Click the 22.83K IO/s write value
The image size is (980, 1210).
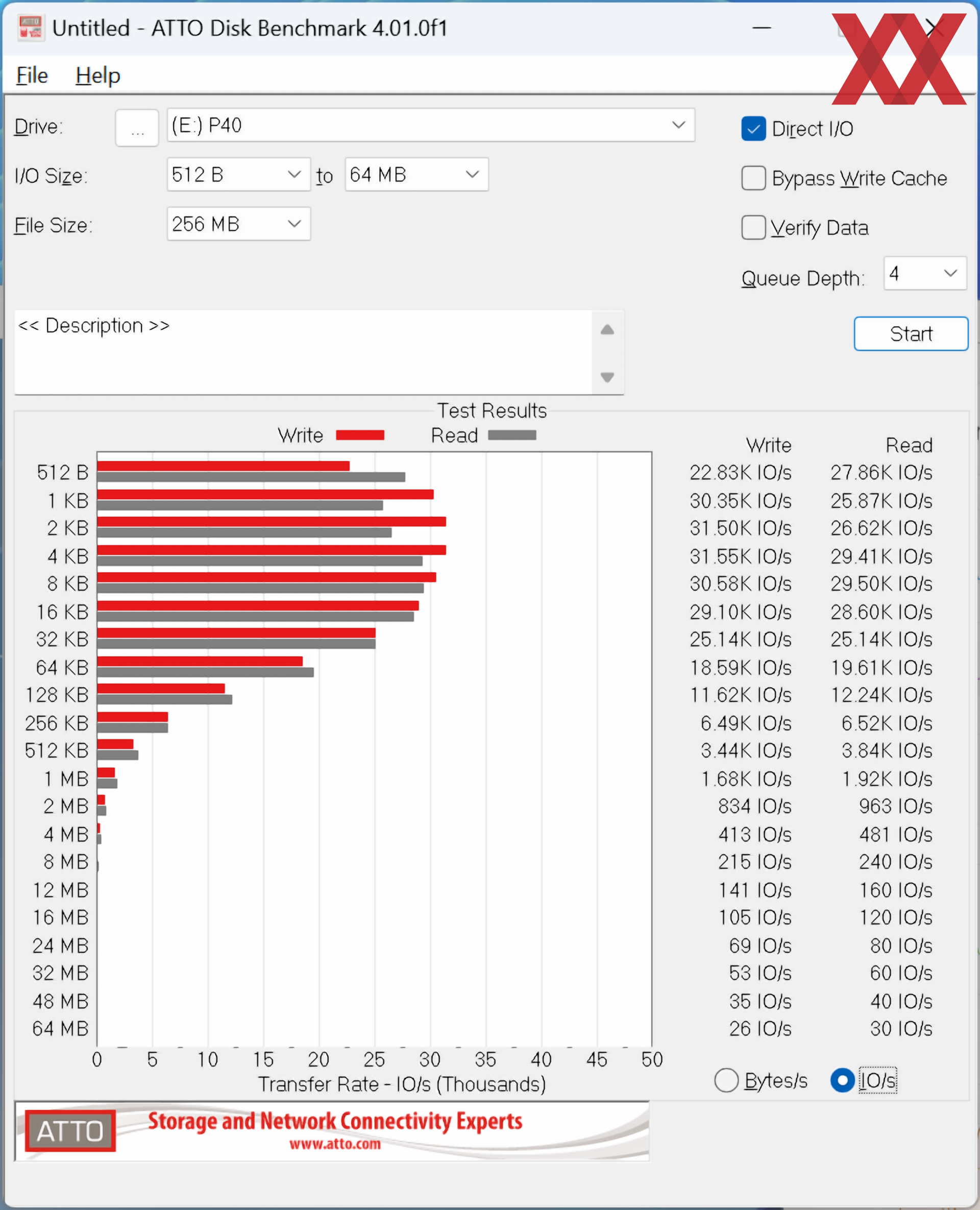tap(740, 472)
